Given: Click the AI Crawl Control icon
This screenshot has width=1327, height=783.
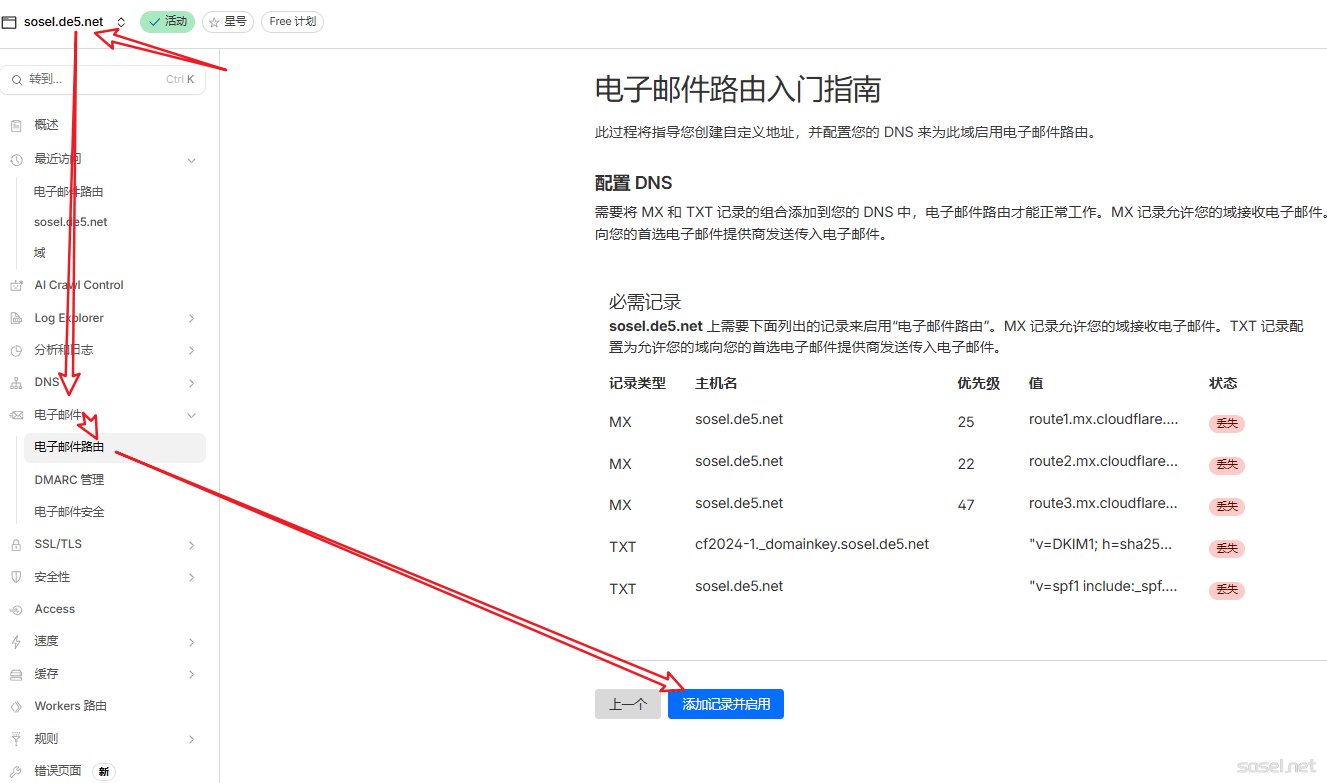Looking at the screenshot, I should pyautogui.click(x=15, y=285).
